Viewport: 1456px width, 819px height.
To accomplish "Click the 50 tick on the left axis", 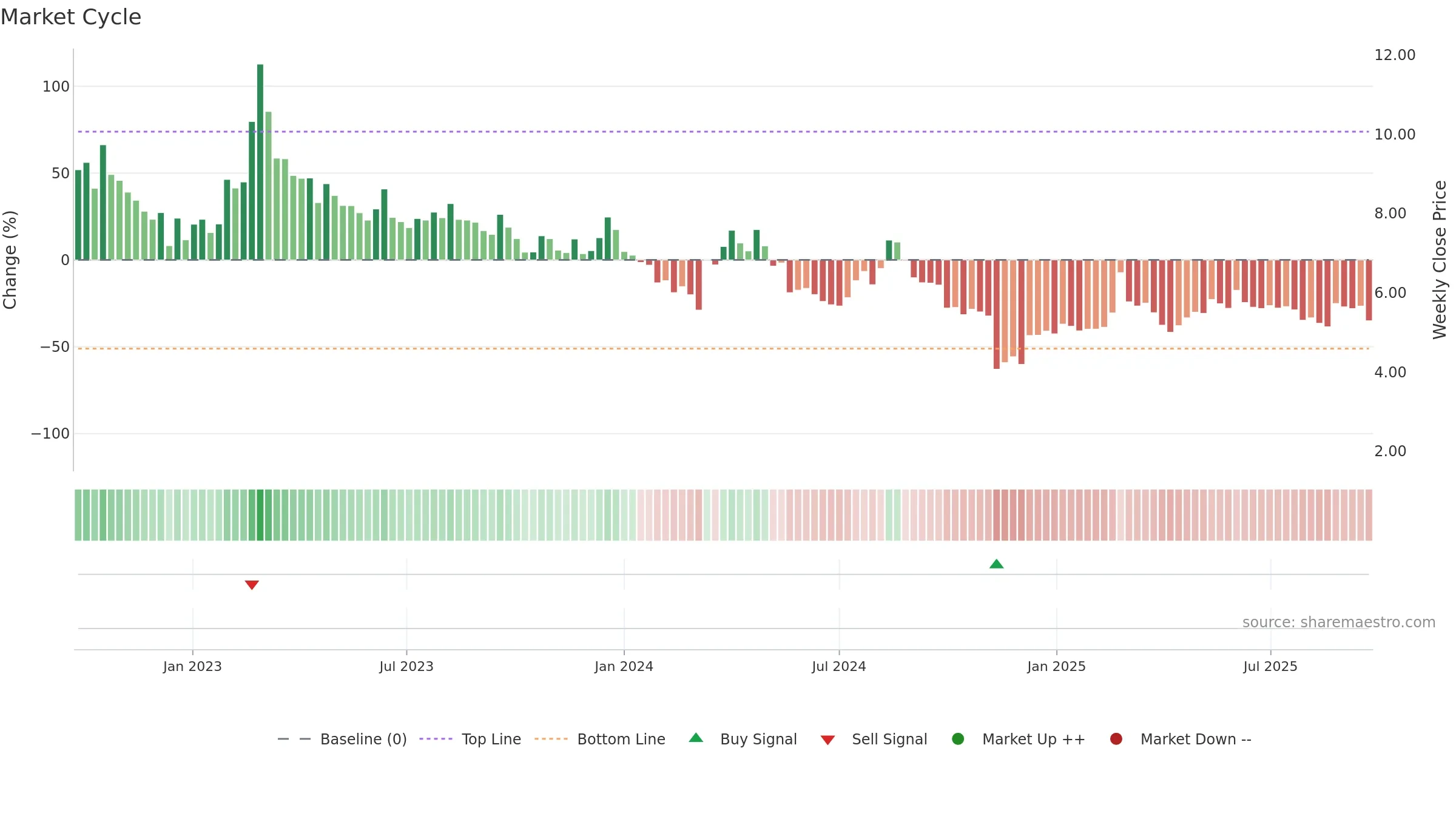I will [x=61, y=174].
